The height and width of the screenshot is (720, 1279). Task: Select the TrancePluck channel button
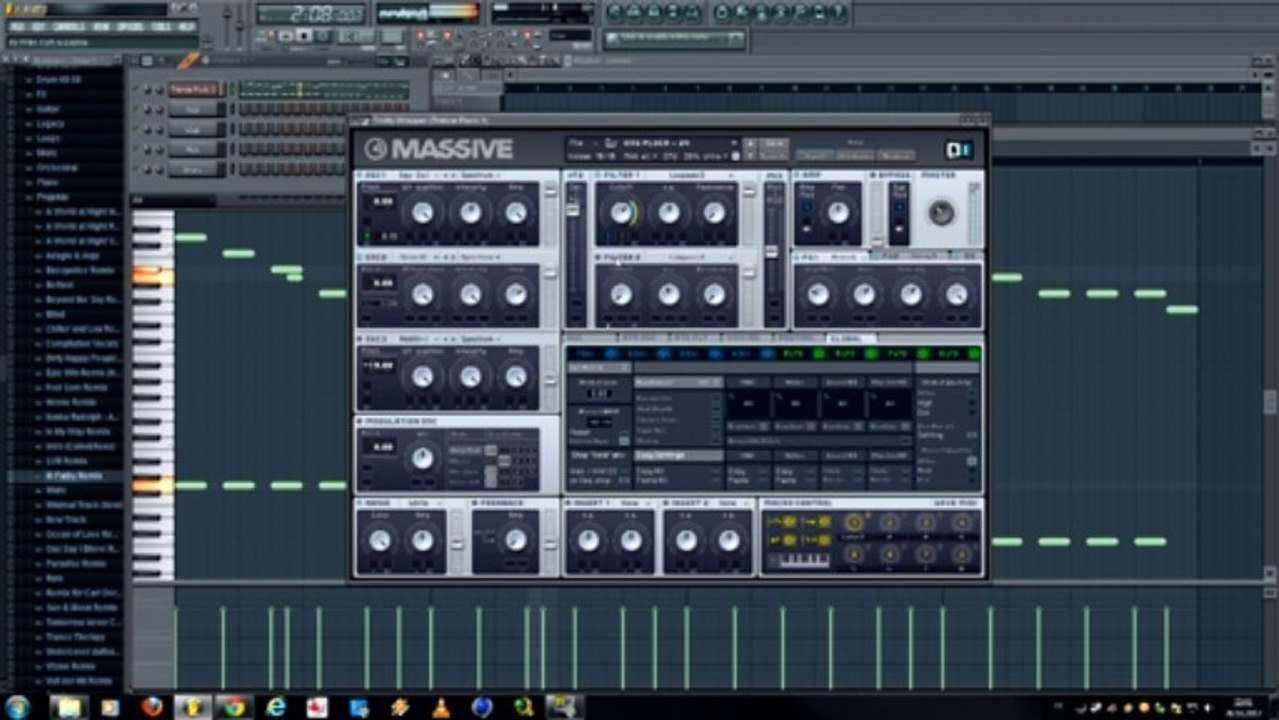point(193,89)
